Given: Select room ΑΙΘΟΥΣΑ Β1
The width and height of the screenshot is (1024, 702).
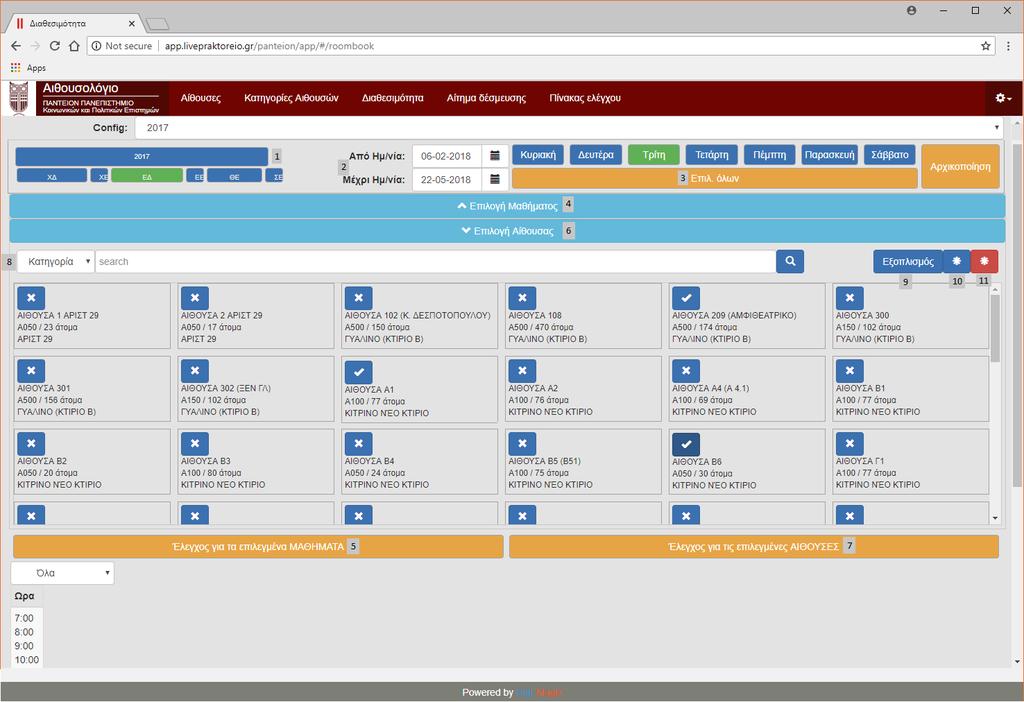Looking at the screenshot, I should tap(850, 371).
